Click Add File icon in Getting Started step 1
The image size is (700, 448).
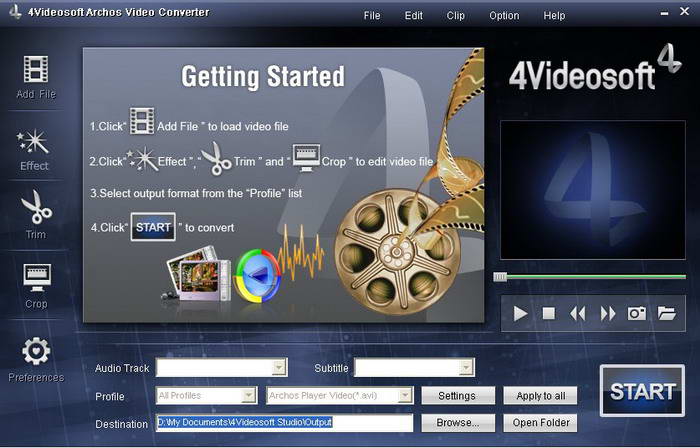[x=142, y=121]
